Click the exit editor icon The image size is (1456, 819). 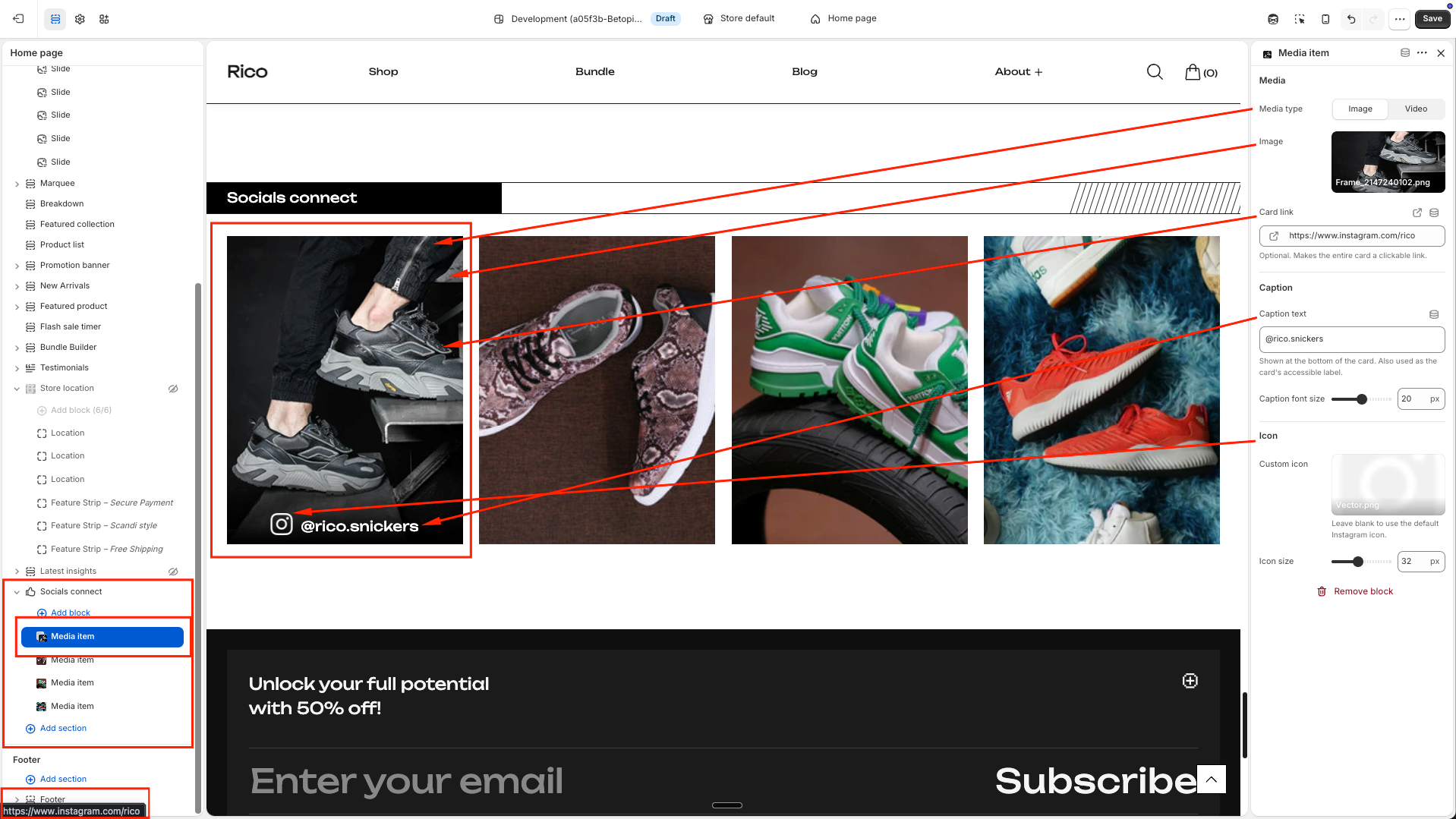point(18,19)
